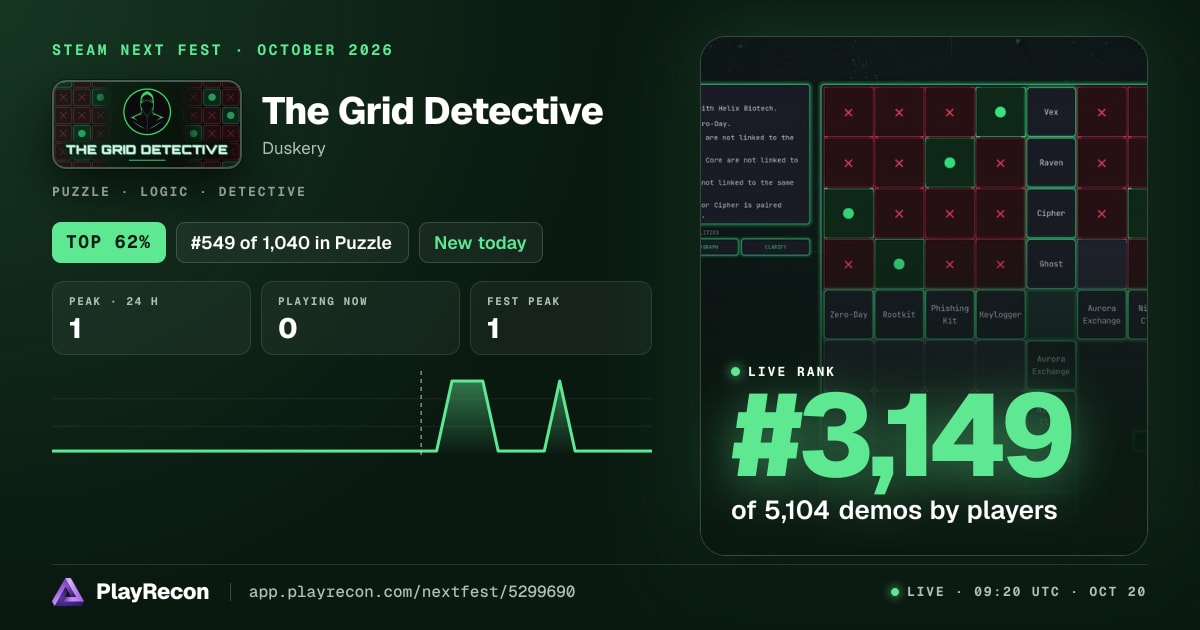Click the dashed vertical marker on player chart
1200x630 pixels.
point(421,412)
